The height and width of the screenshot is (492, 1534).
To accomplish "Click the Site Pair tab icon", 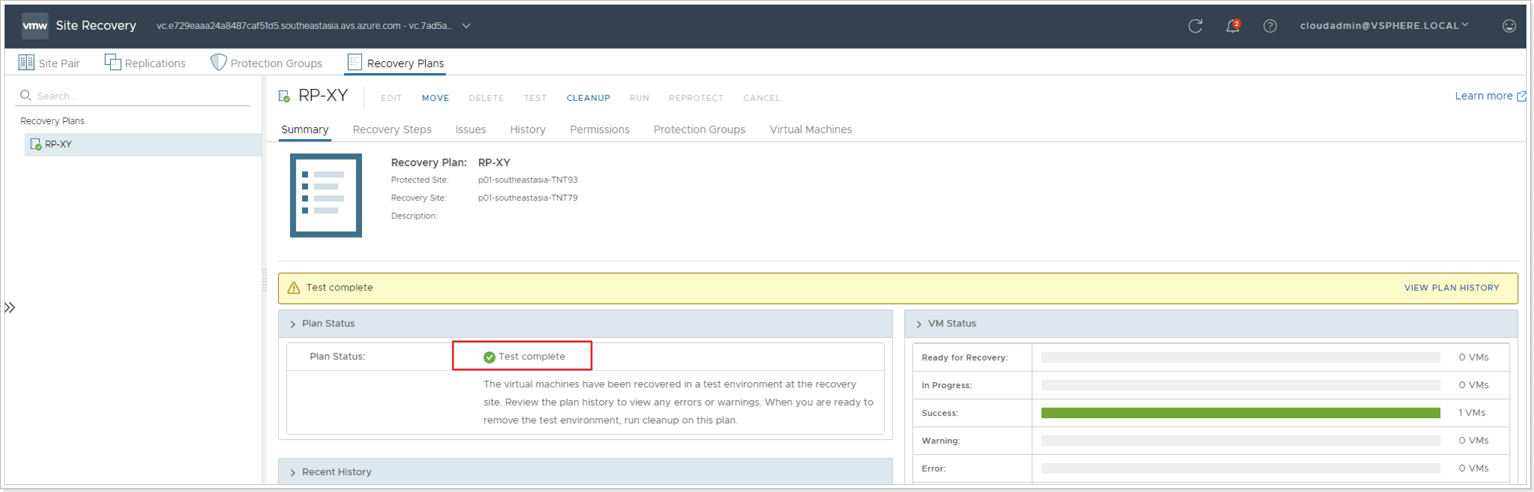I will 27,63.
